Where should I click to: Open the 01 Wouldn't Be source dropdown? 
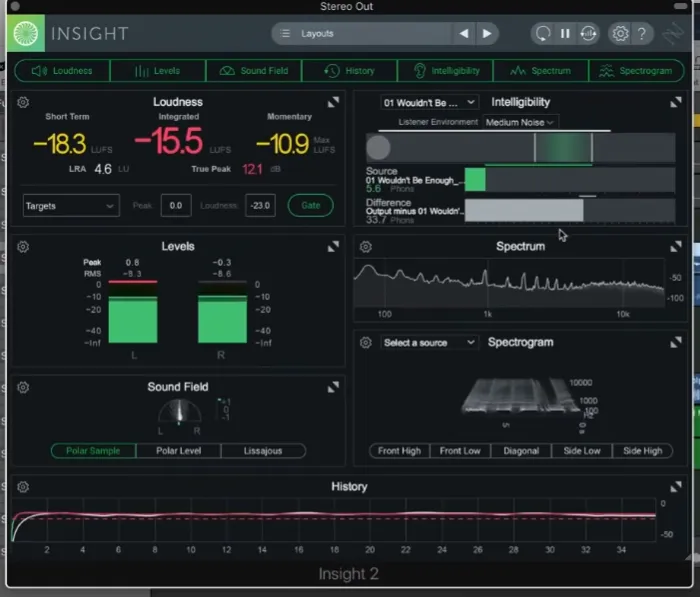(429, 103)
